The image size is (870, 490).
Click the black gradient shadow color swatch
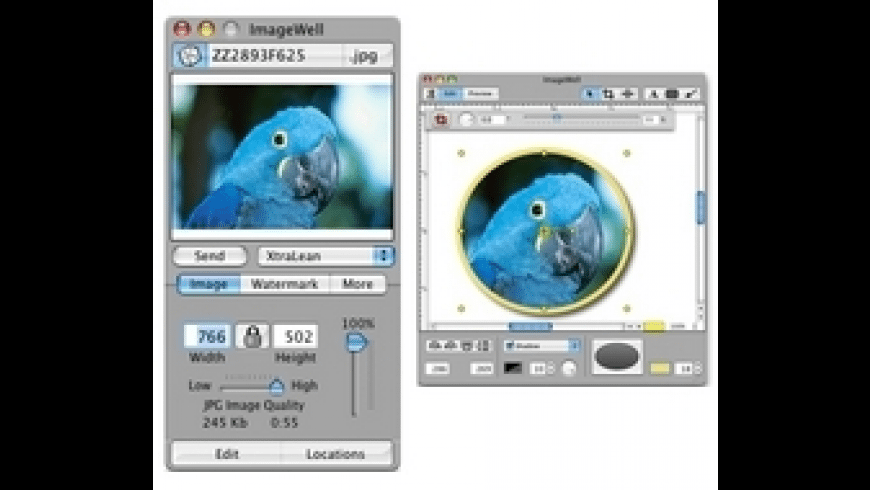point(512,368)
